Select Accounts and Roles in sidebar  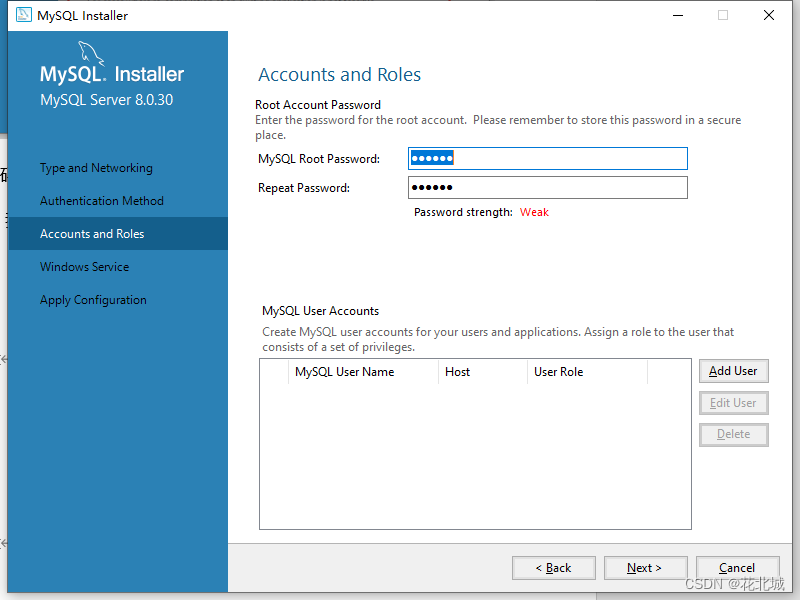(118, 234)
